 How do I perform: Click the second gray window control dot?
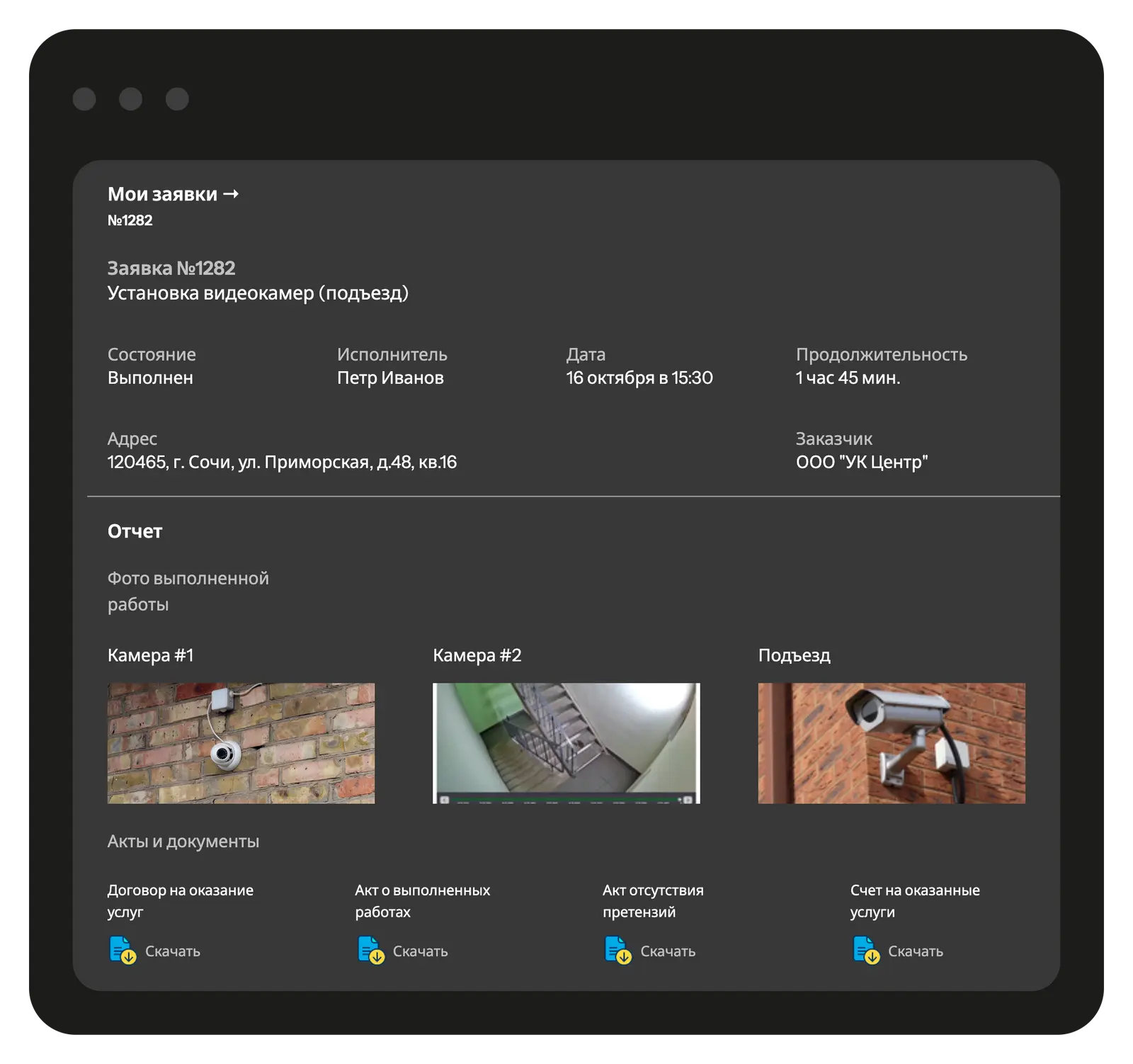tap(130, 99)
